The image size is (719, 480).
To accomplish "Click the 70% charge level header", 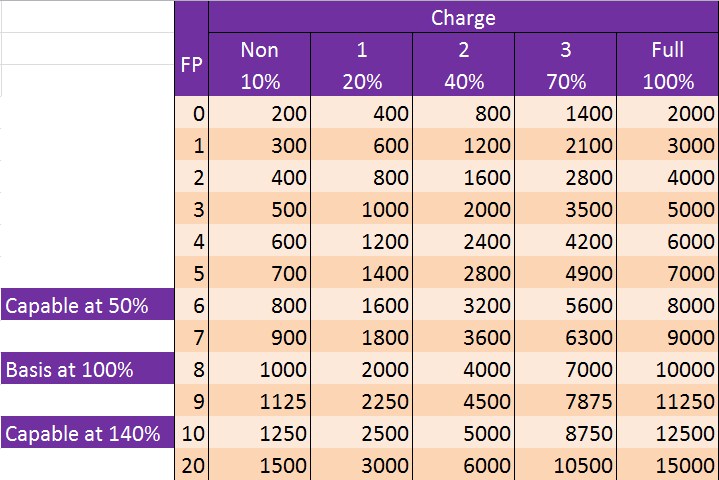I will point(565,81).
